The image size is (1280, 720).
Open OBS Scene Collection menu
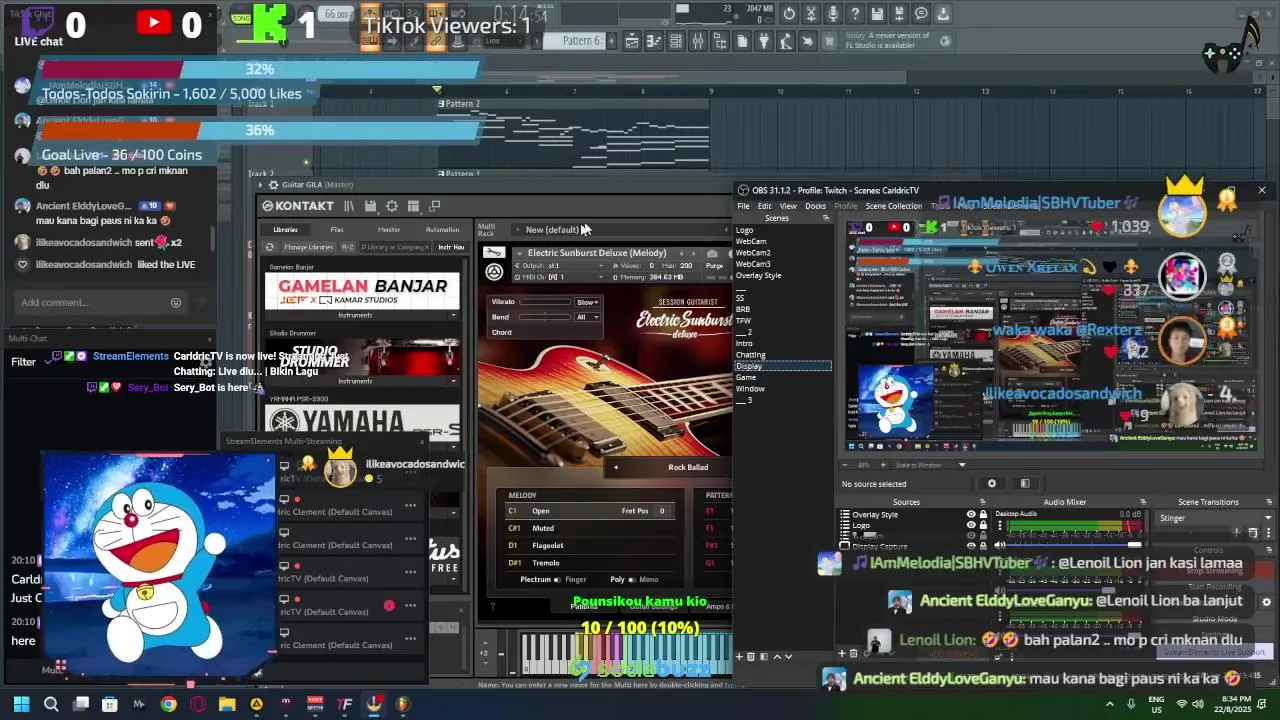pos(894,206)
